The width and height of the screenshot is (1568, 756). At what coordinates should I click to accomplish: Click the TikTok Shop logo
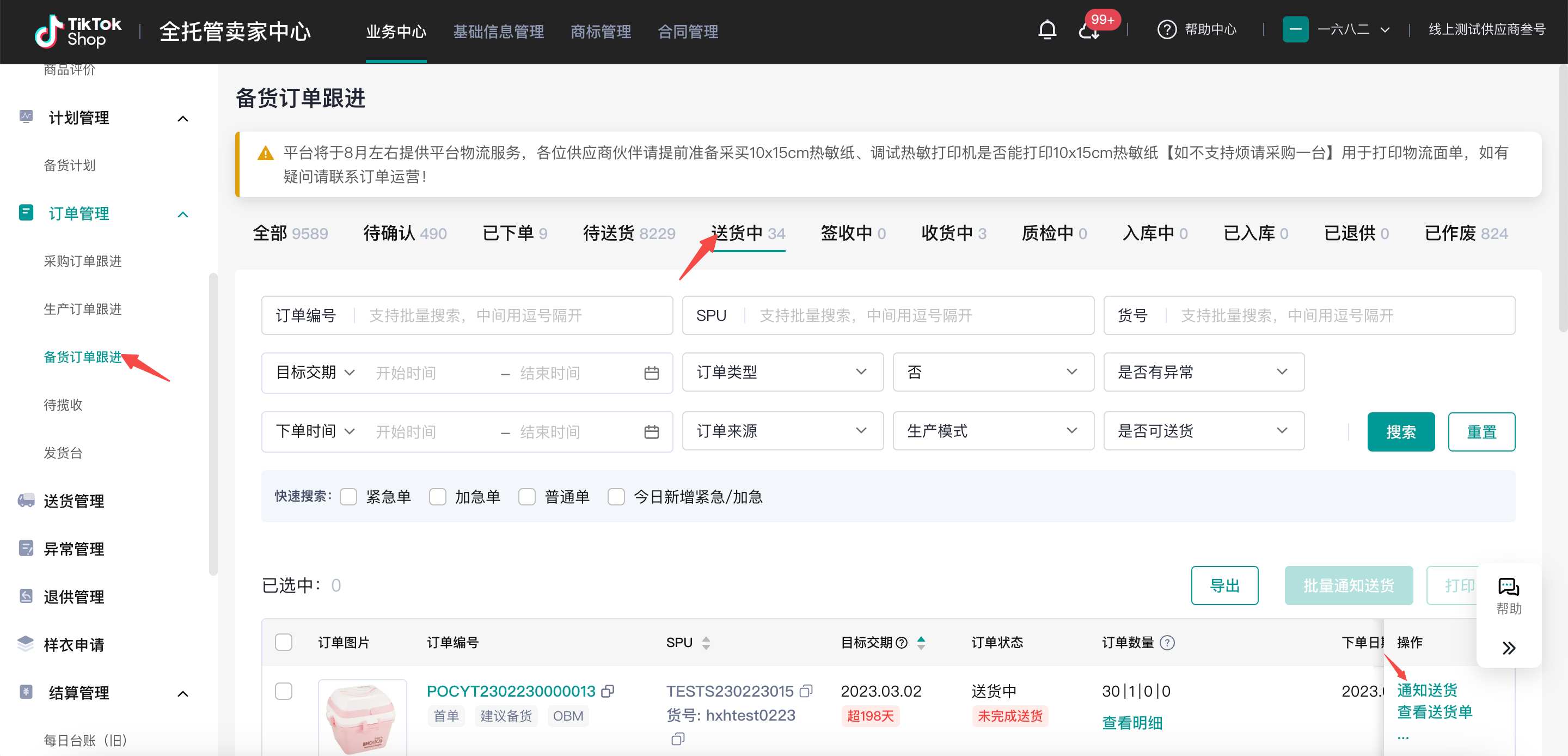click(78, 31)
